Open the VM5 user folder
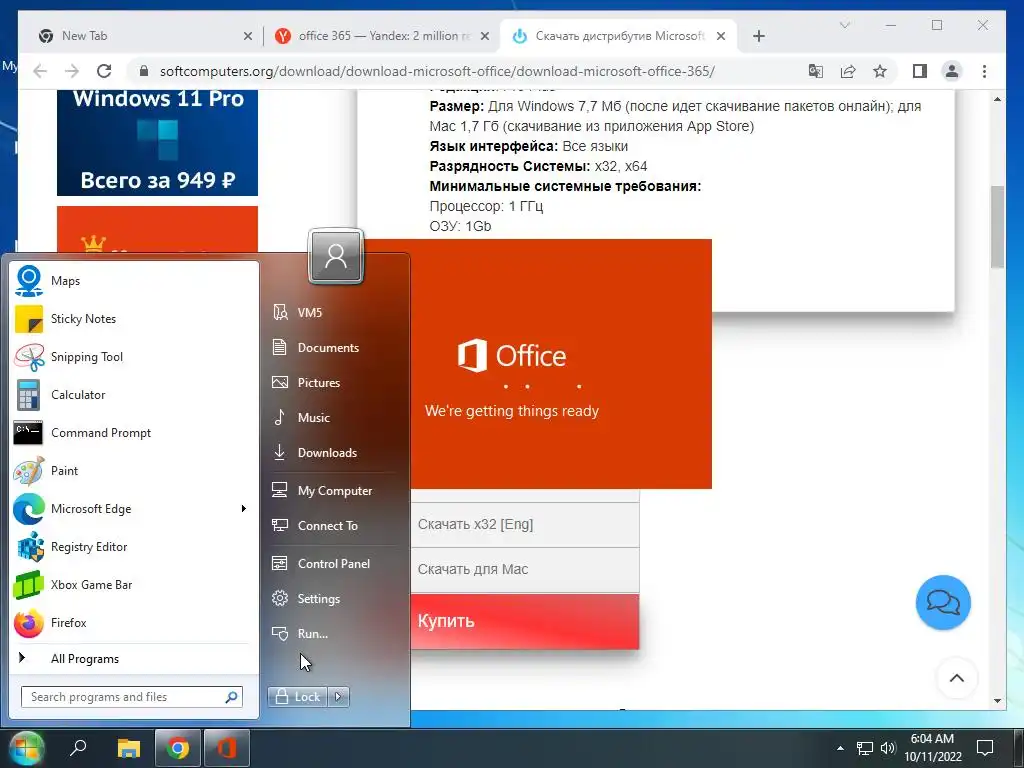1024x768 pixels. click(x=334, y=312)
